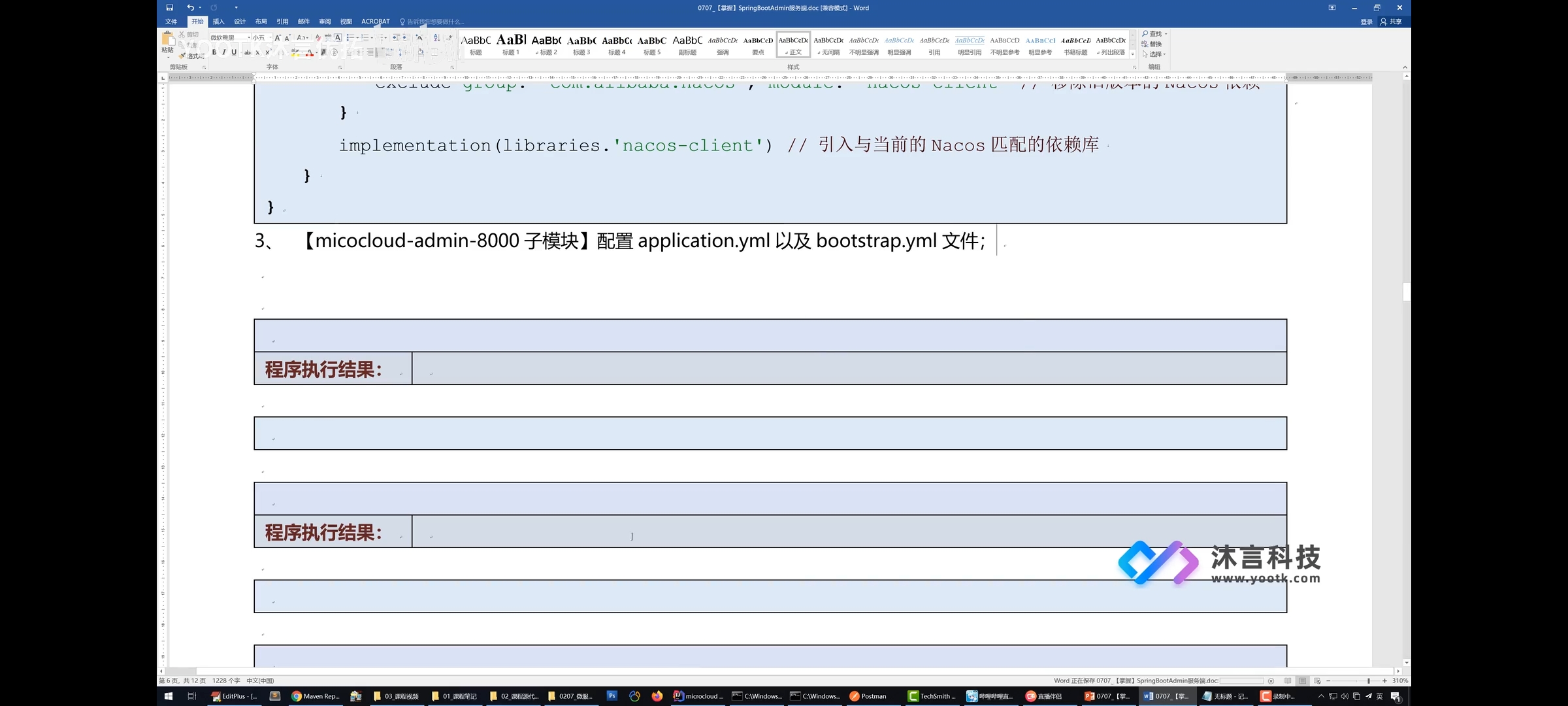Open Postman from the taskbar
The height and width of the screenshot is (706, 1568).
click(x=868, y=696)
